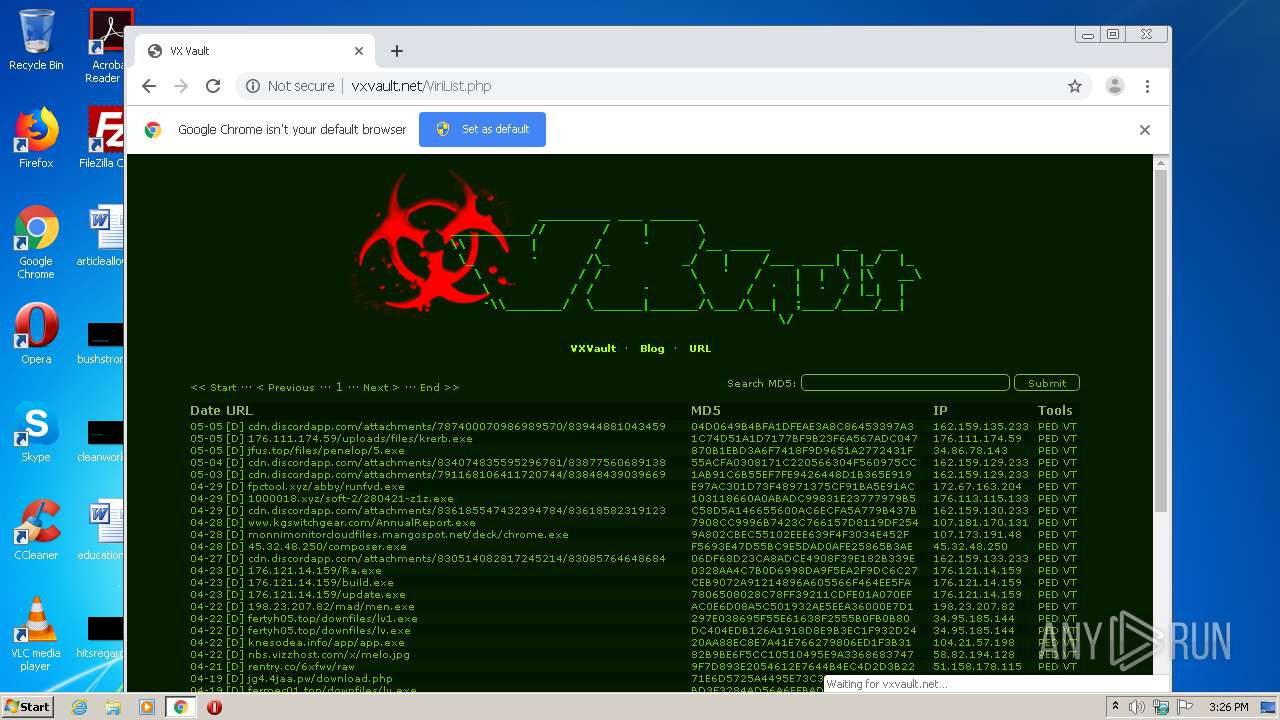Open the articleallo Word document icon
This screenshot has width=1280, height=720.
pyautogui.click(x=101, y=236)
